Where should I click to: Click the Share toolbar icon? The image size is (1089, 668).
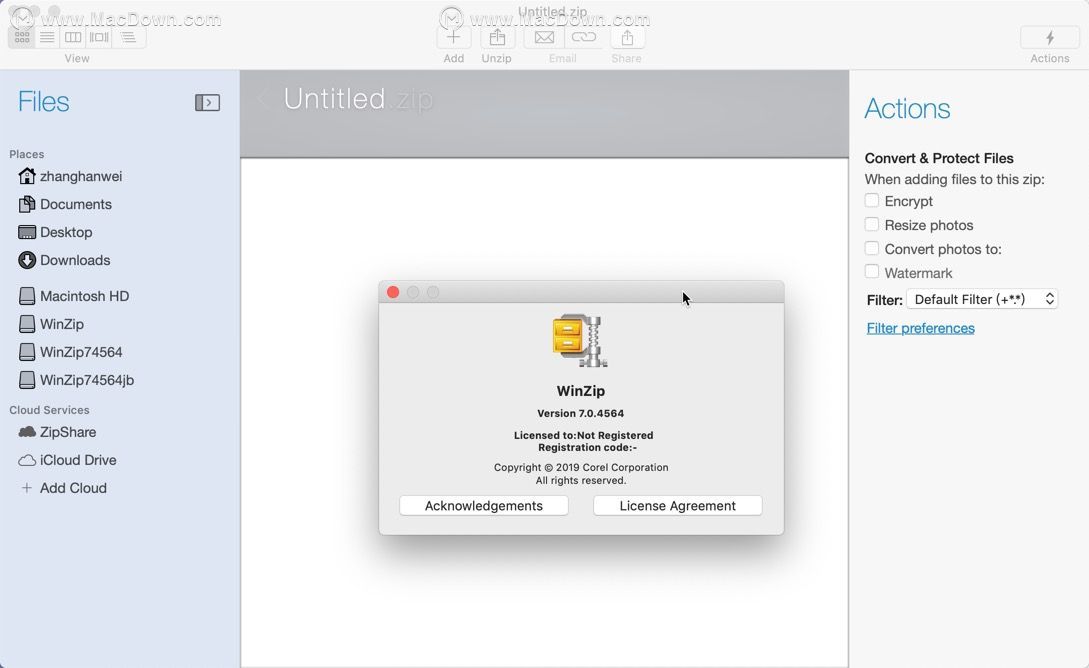point(627,37)
